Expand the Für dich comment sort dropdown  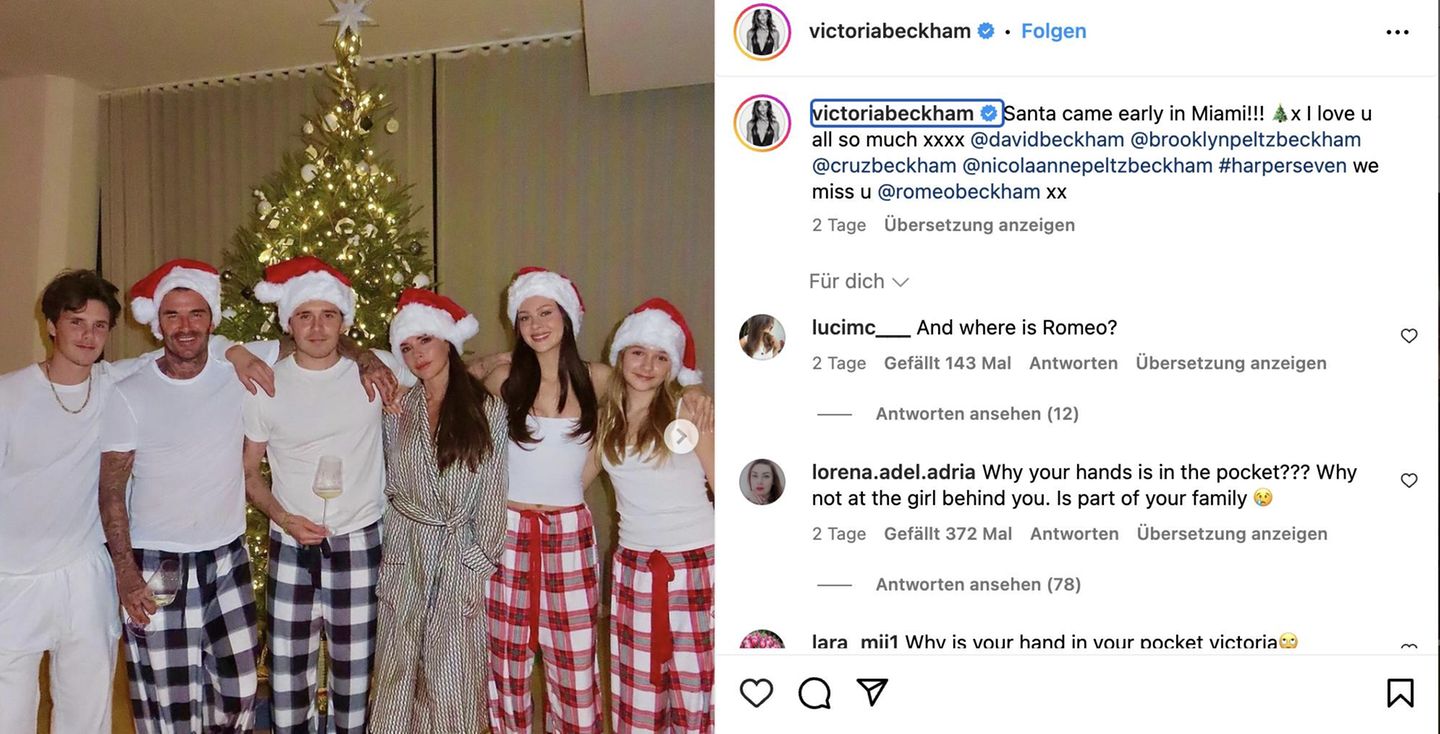coord(859,282)
